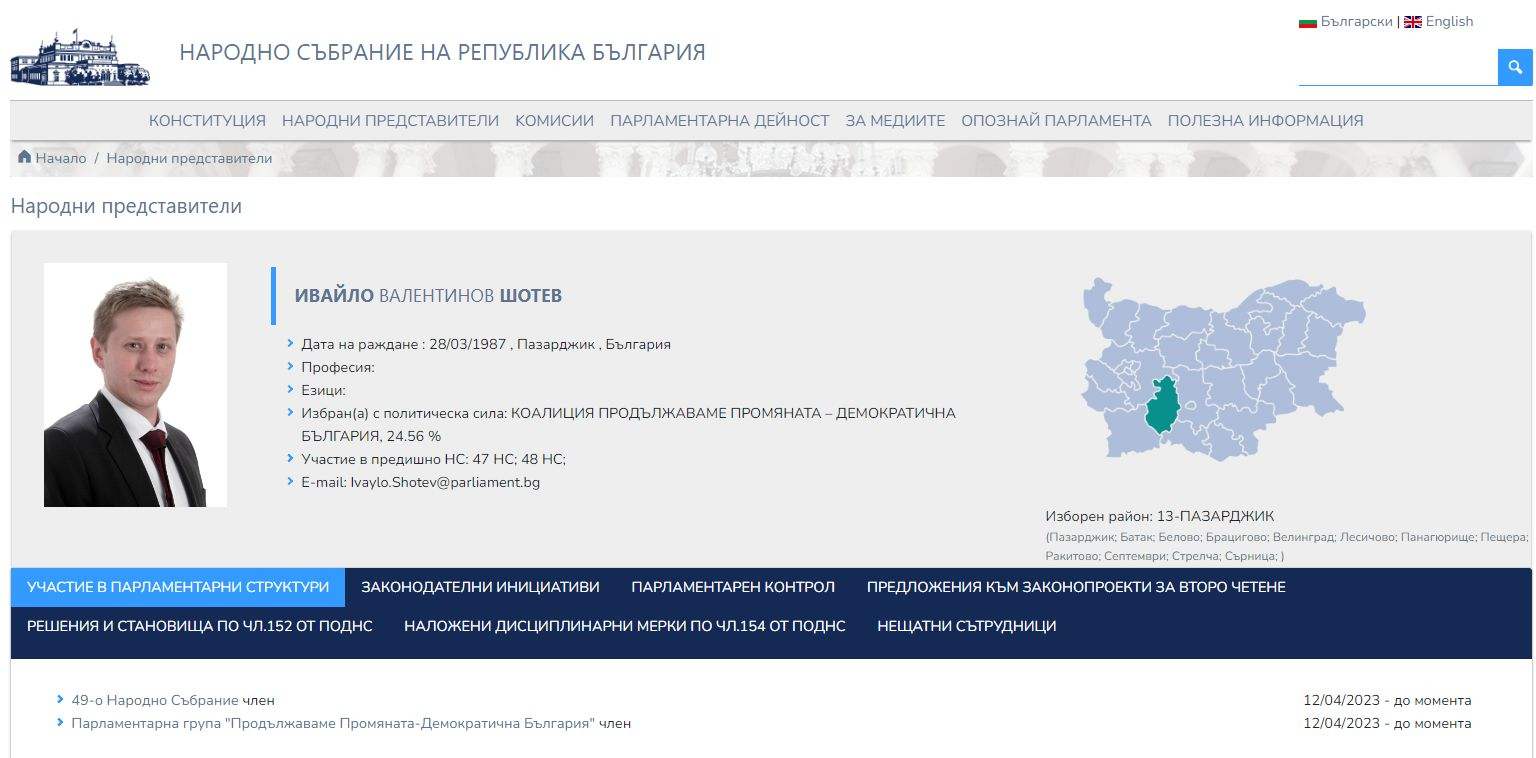1536x758 pixels.
Task: Open the НЕЩАТНИ СЪТРУДНИЦИ tab
Action: click(966, 626)
